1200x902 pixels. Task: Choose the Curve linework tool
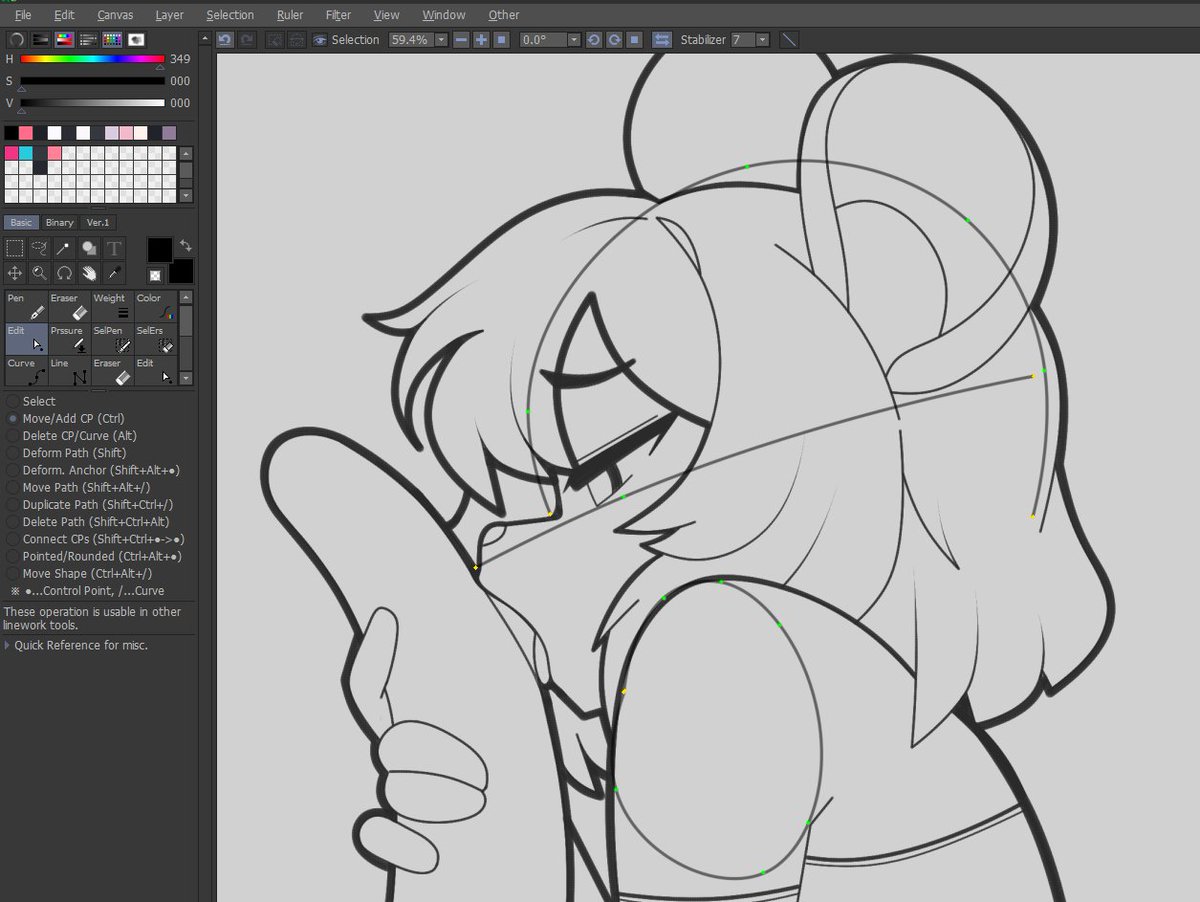(x=26, y=372)
